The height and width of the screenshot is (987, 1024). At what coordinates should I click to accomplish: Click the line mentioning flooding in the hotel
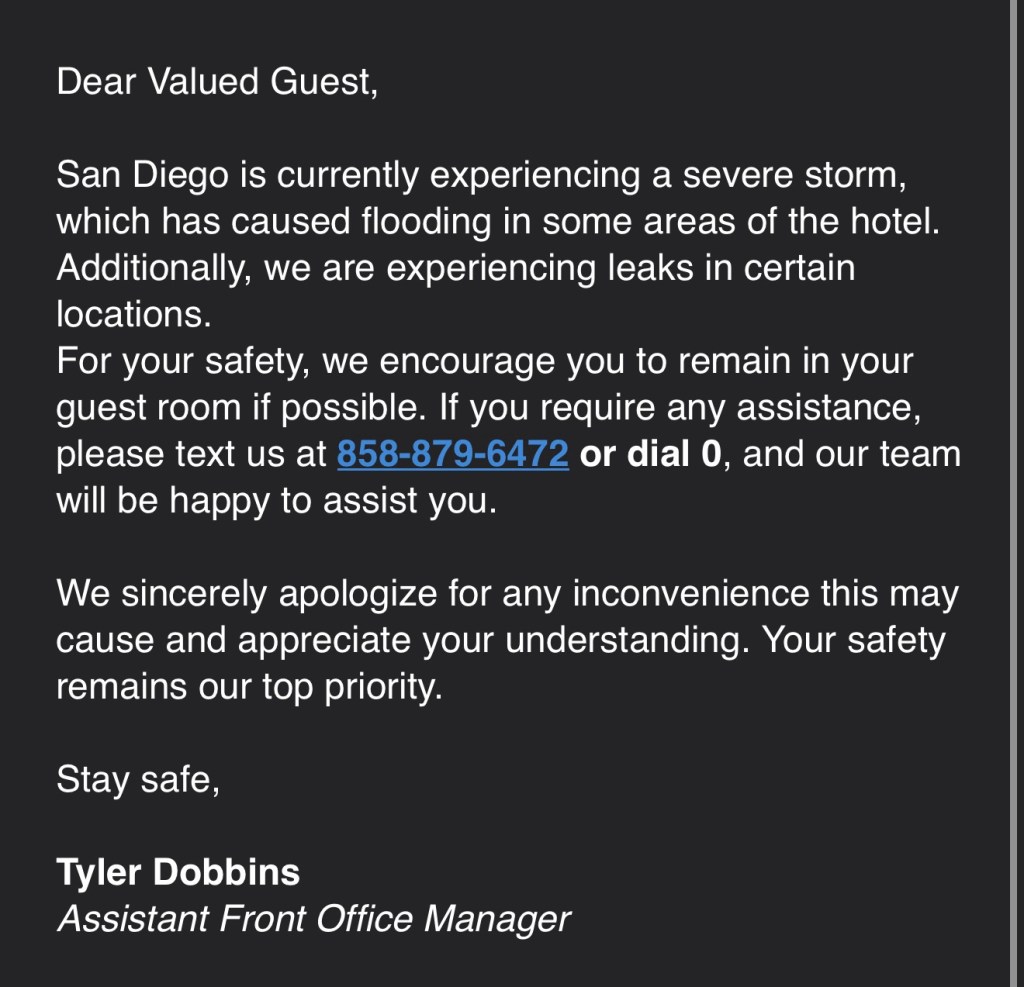pos(498,221)
